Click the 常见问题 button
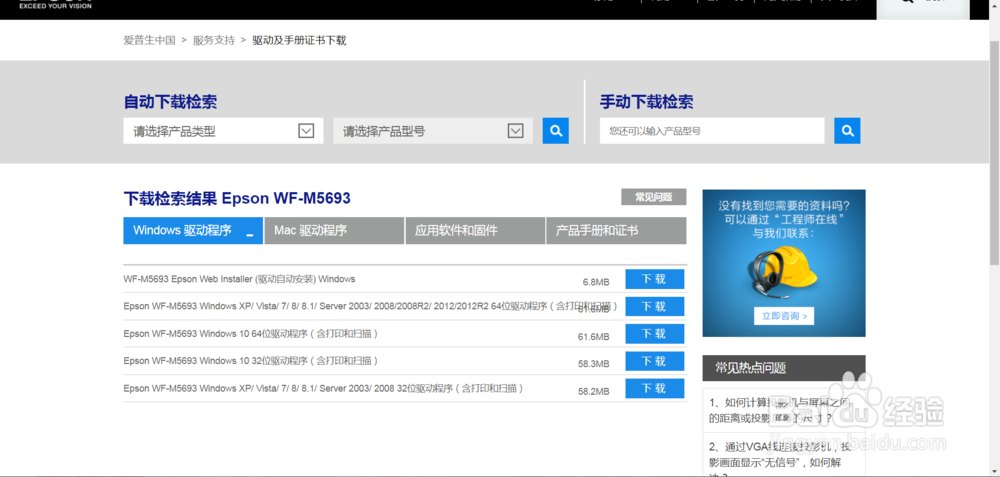The width and height of the screenshot is (1000, 477). [654, 197]
